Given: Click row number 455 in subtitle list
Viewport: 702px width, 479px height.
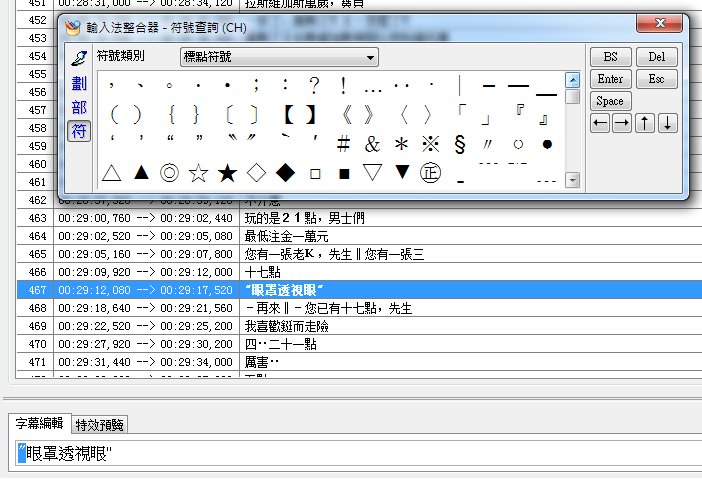Looking at the screenshot, I should pyautogui.click(x=37, y=74).
